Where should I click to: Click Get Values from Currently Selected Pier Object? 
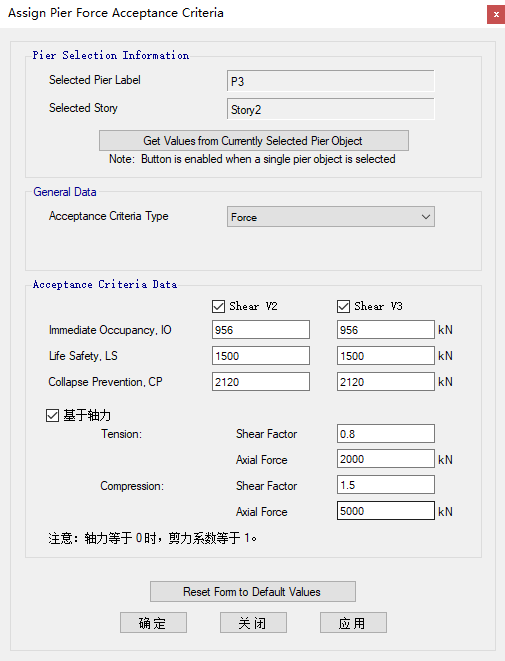click(254, 140)
